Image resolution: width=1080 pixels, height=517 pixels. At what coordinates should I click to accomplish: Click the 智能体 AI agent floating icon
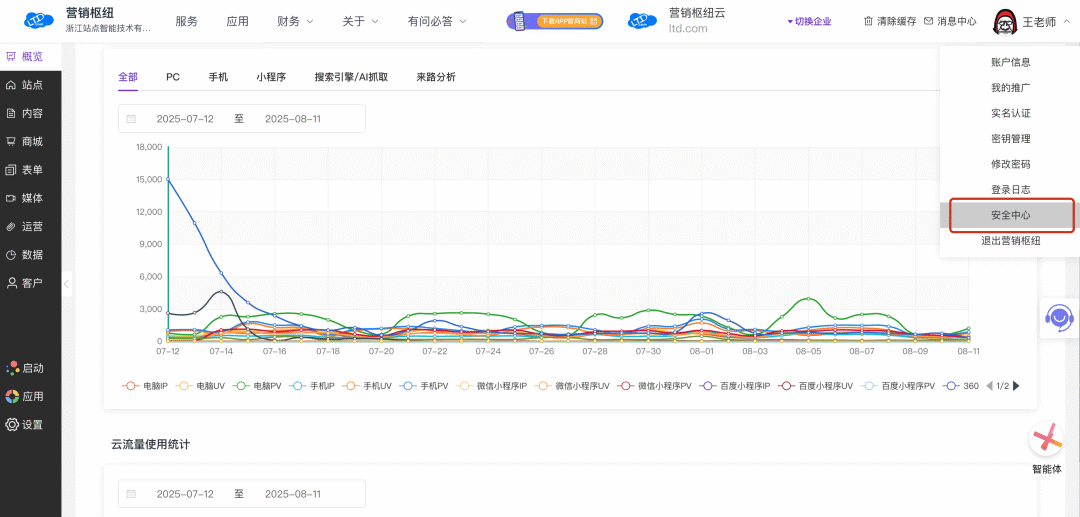pyautogui.click(x=1046, y=439)
